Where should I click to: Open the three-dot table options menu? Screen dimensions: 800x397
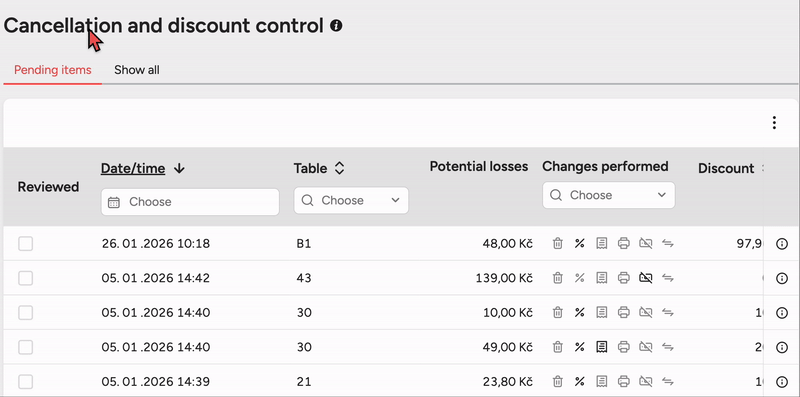click(774, 122)
